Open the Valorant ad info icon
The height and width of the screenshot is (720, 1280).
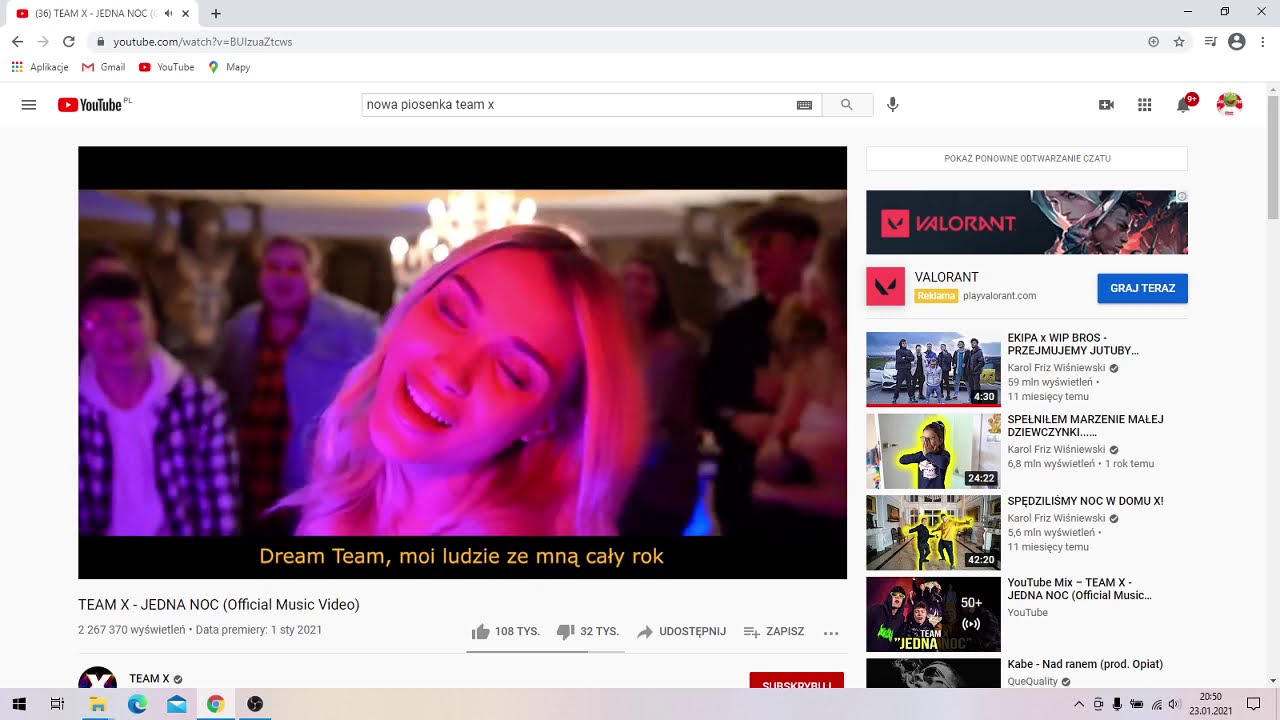tap(1181, 197)
